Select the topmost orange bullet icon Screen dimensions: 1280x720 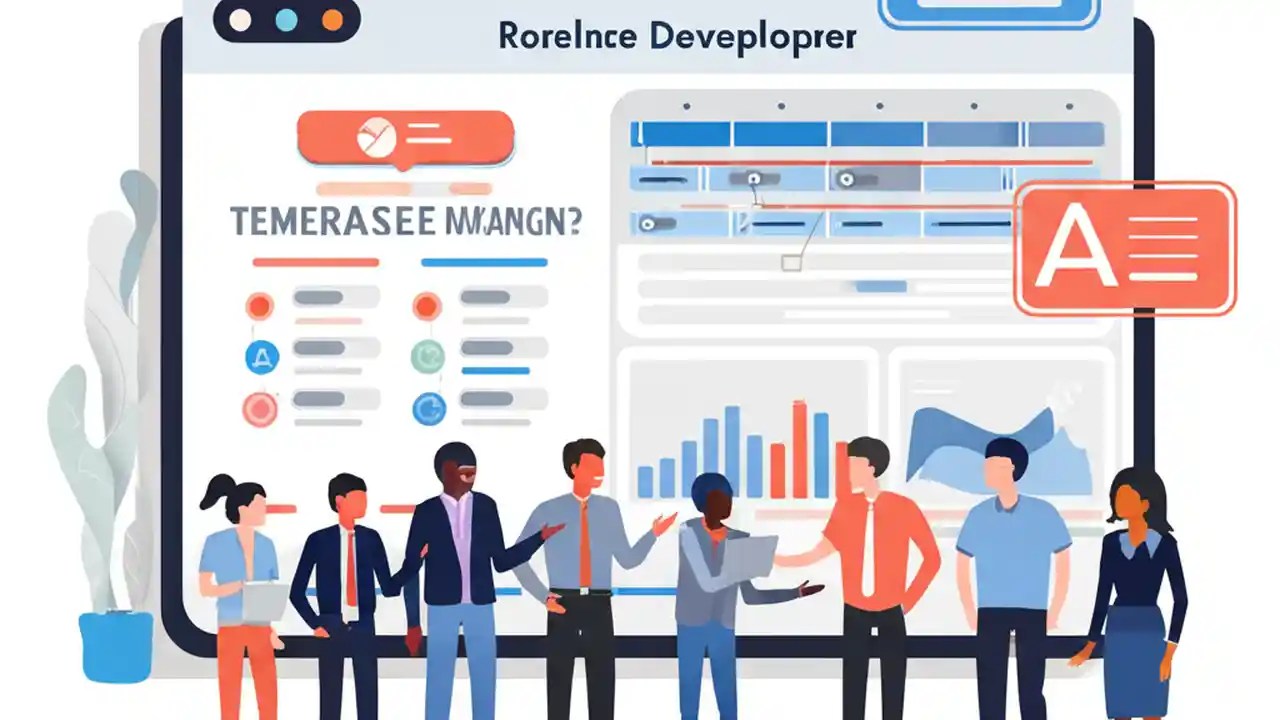coord(259,304)
